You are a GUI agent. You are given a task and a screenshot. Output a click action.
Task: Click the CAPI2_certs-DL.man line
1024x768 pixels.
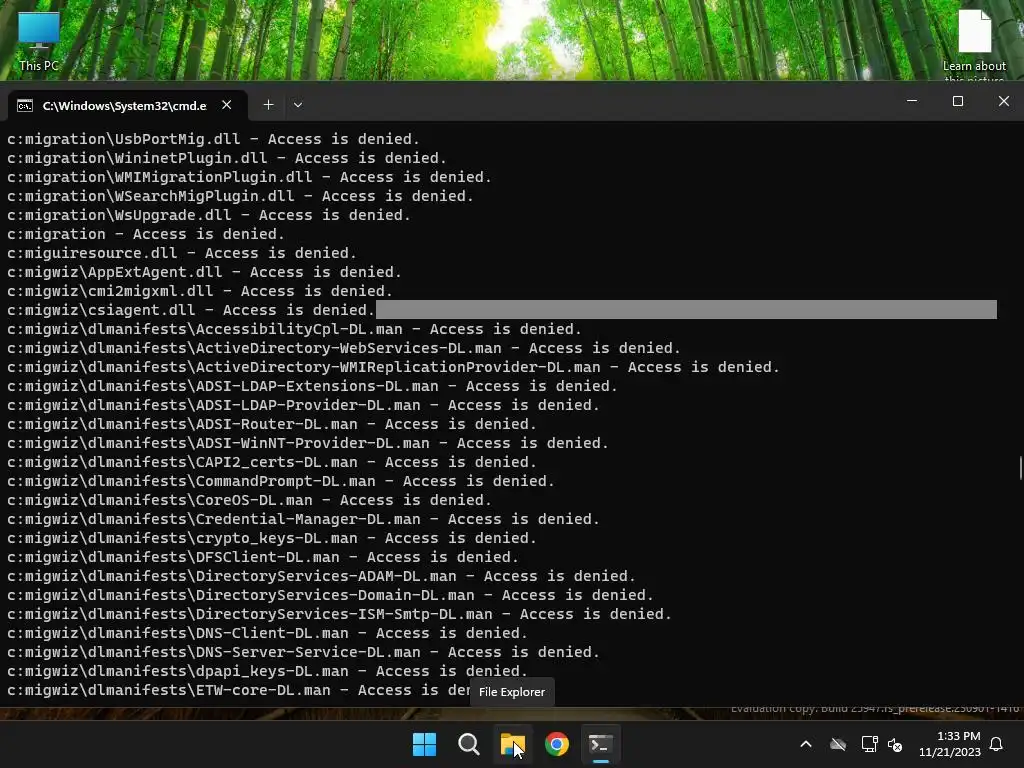[272, 462]
